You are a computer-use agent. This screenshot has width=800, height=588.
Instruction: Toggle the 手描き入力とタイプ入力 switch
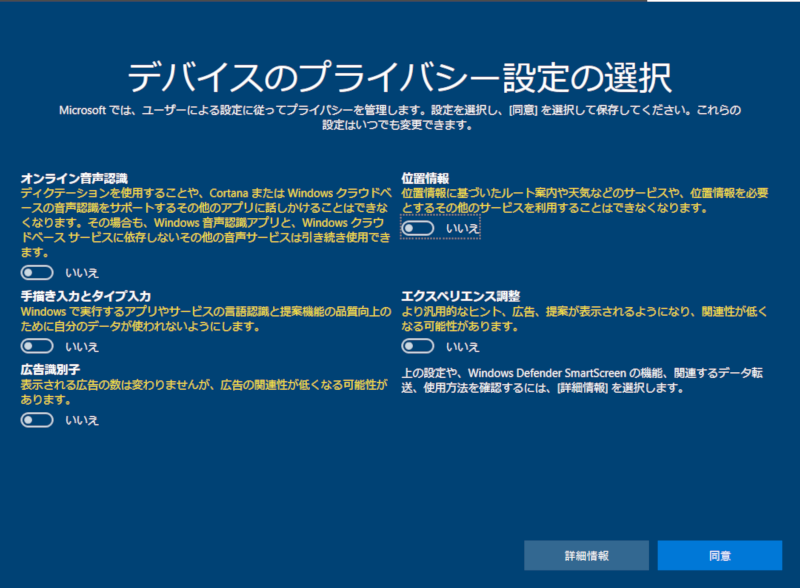pos(37,346)
